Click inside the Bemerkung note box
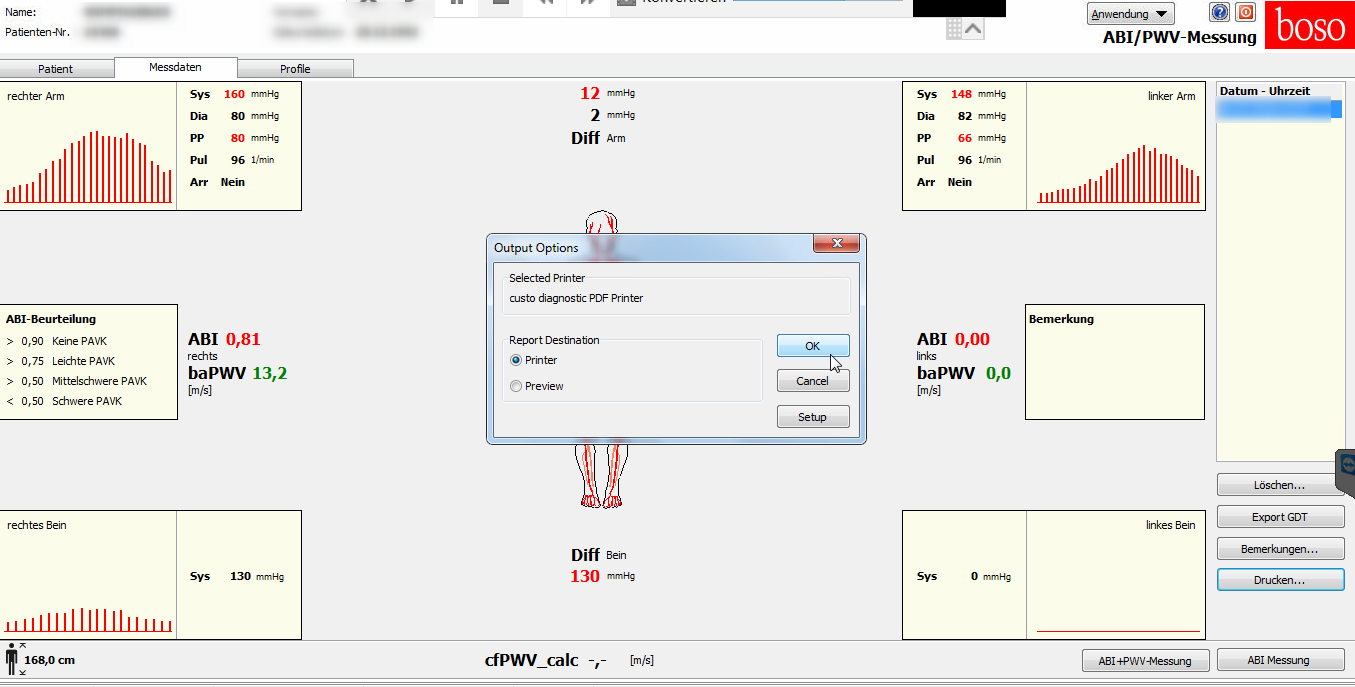The image size is (1355, 687). coord(1114,362)
